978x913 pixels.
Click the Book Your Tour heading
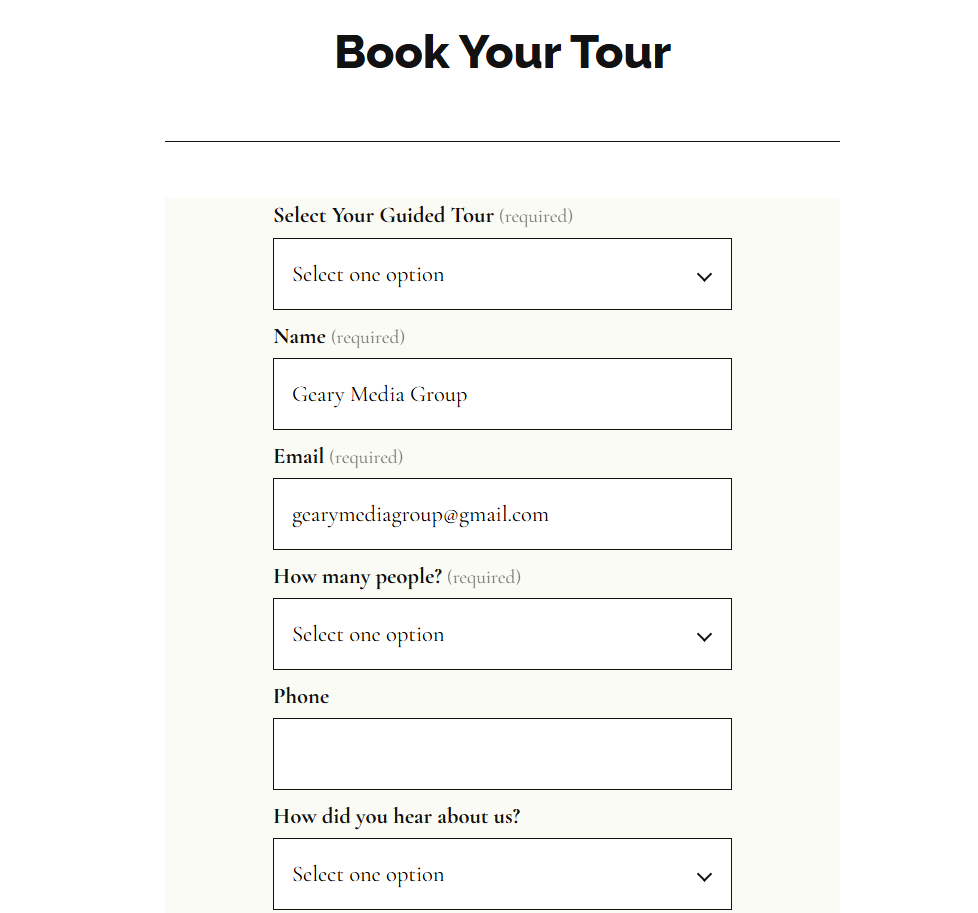click(x=502, y=52)
